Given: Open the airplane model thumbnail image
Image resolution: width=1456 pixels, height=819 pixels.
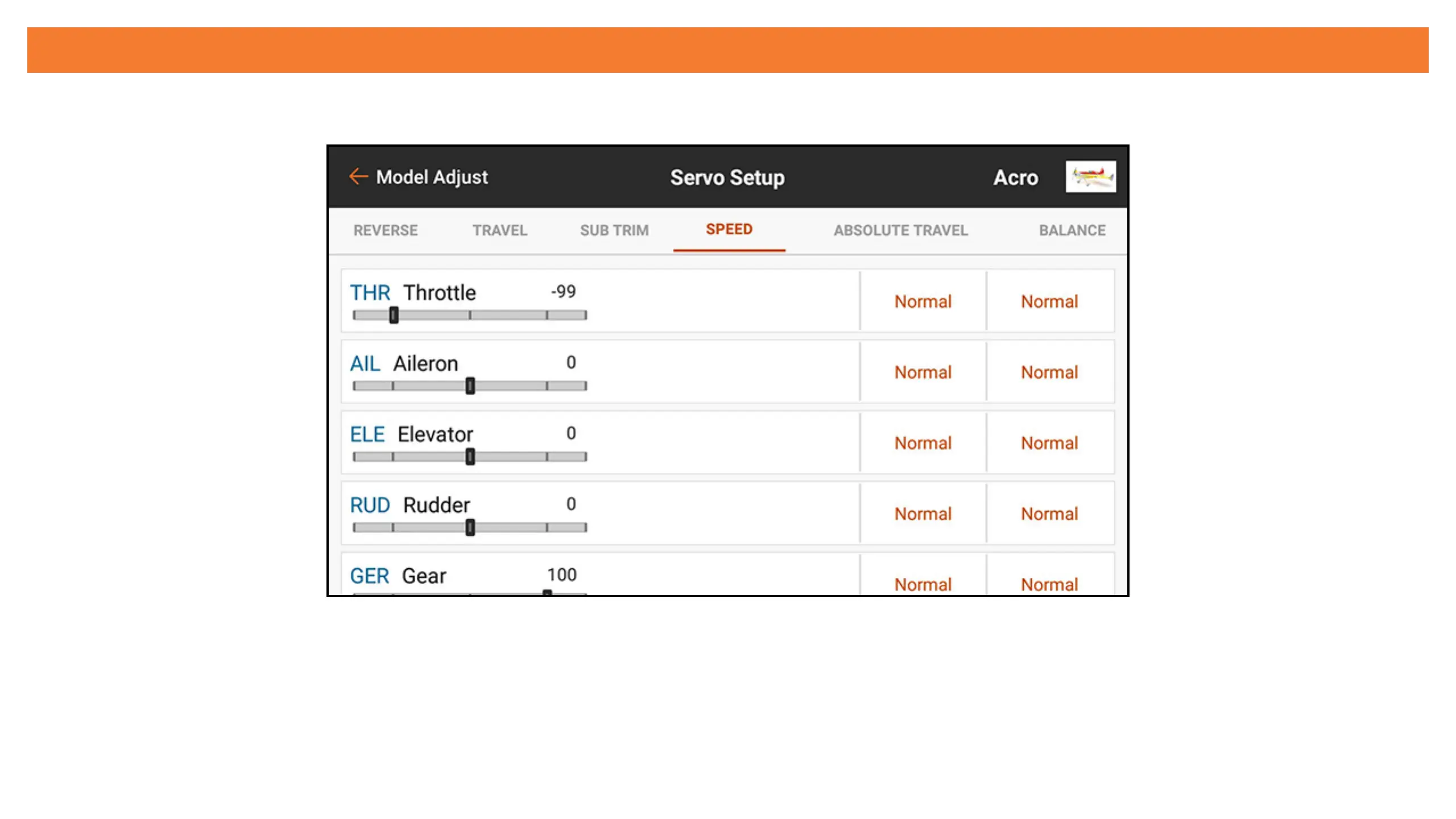Looking at the screenshot, I should click(x=1090, y=177).
